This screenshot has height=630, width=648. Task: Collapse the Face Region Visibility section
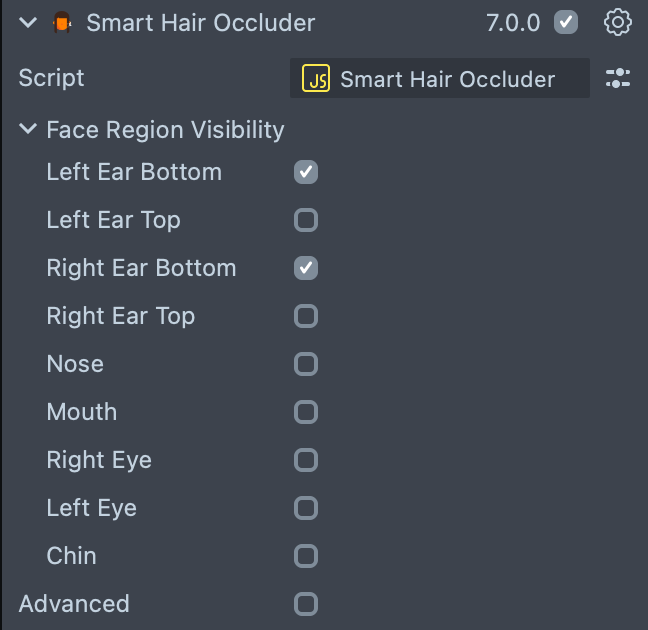27,130
